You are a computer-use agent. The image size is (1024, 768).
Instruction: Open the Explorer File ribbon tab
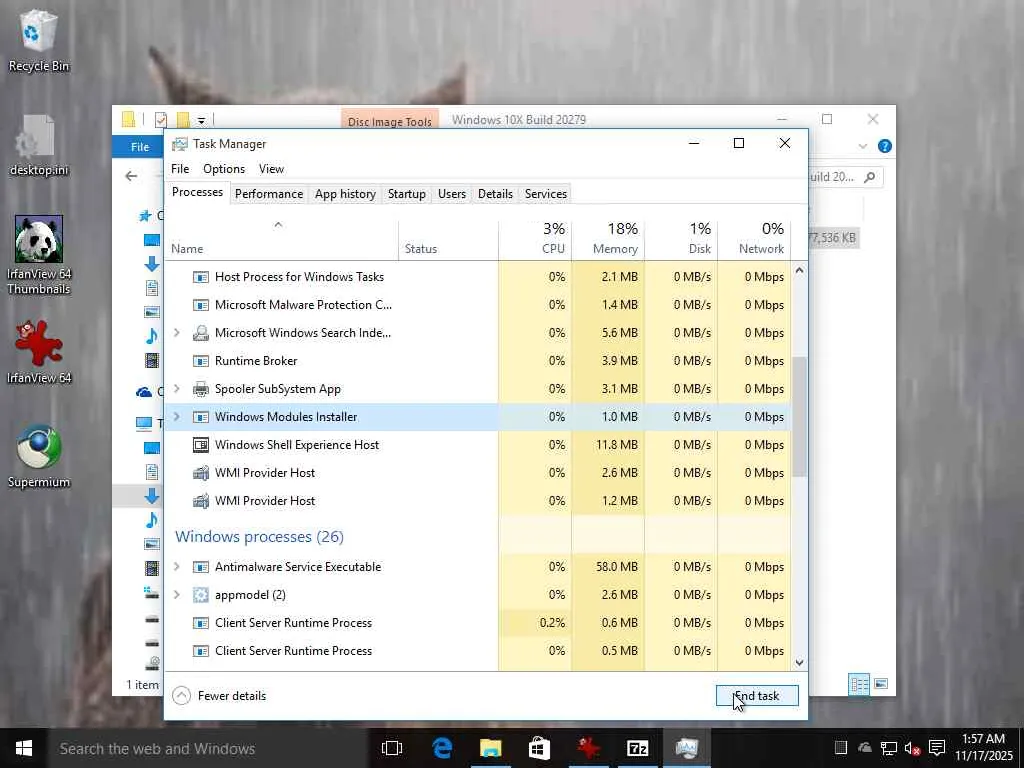tap(140, 147)
